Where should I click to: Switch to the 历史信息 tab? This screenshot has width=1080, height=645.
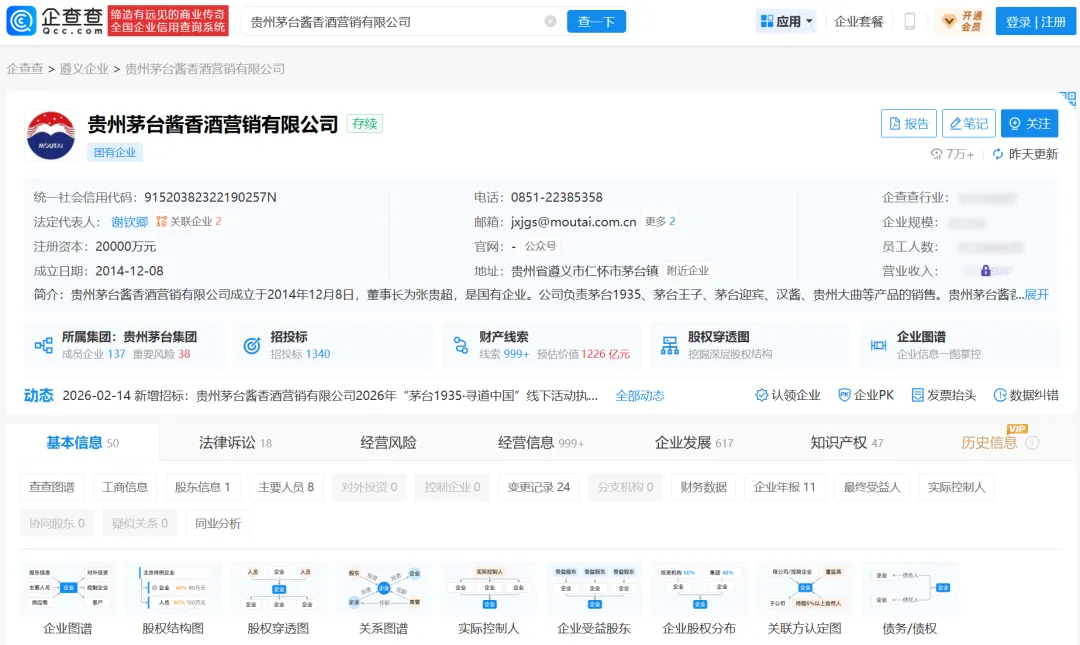point(989,442)
